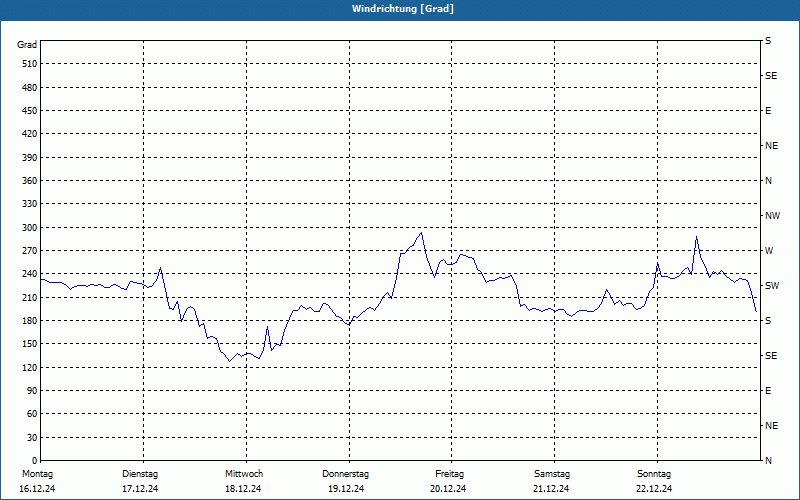Select the date 20.12.24
800x500 pixels.
[x=448, y=489]
